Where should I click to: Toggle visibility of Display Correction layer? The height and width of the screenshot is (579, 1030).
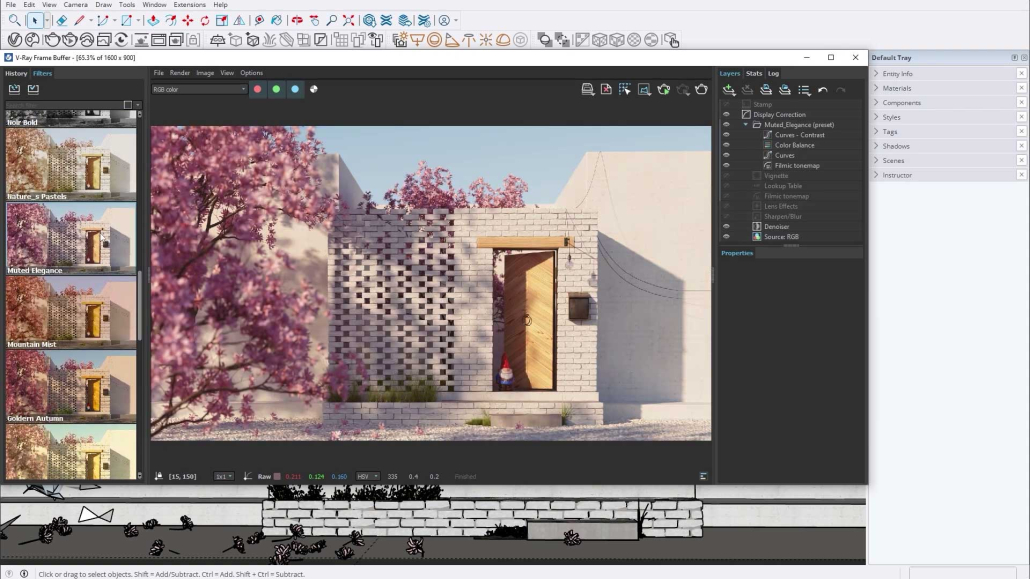point(726,114)
